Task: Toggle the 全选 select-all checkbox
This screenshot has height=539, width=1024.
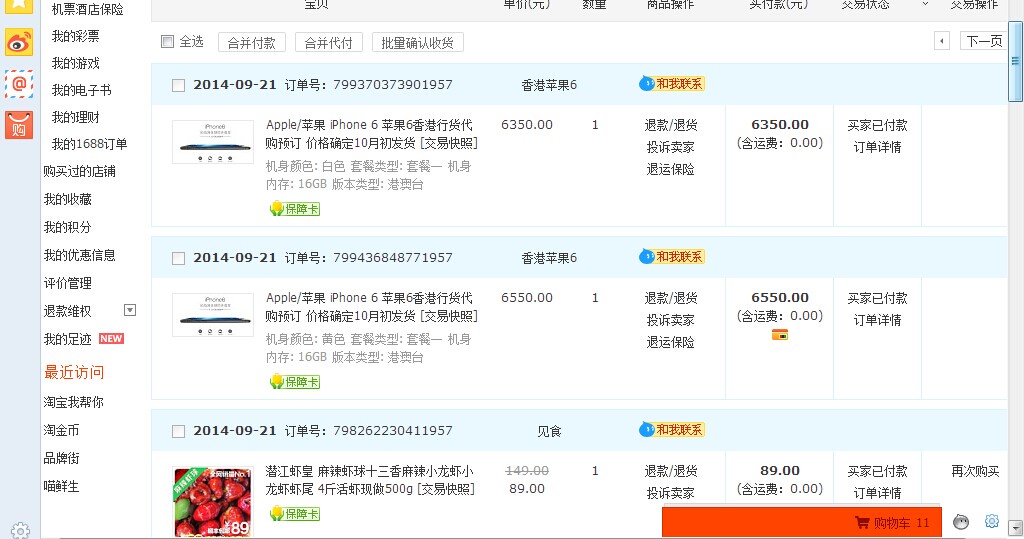Action: pyautogui.click(x=168, y=42)
